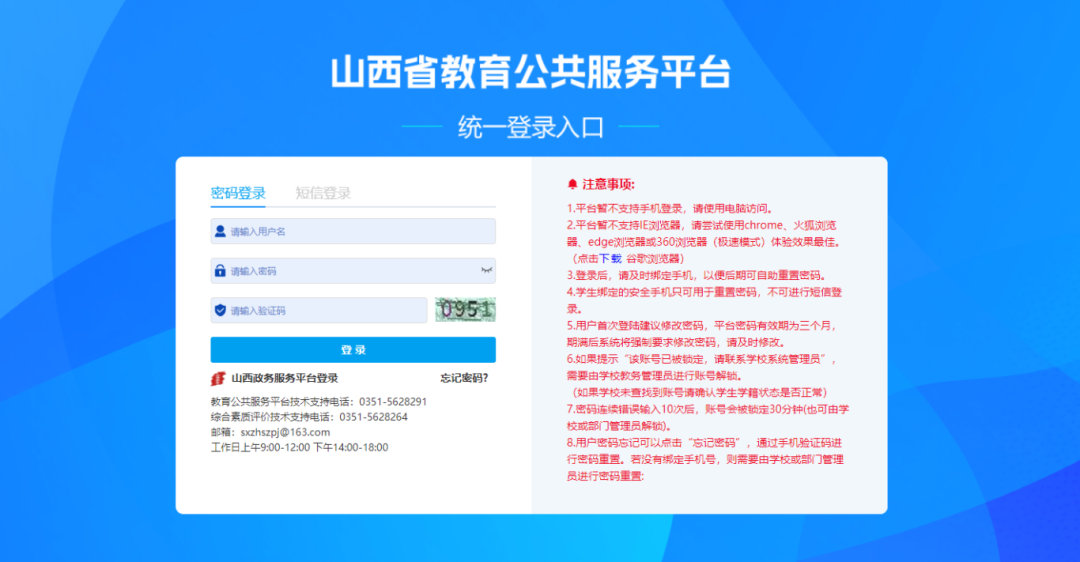Toggle password visibility eye icon
The image size is (1080, 562).
[x=486, y=271]
